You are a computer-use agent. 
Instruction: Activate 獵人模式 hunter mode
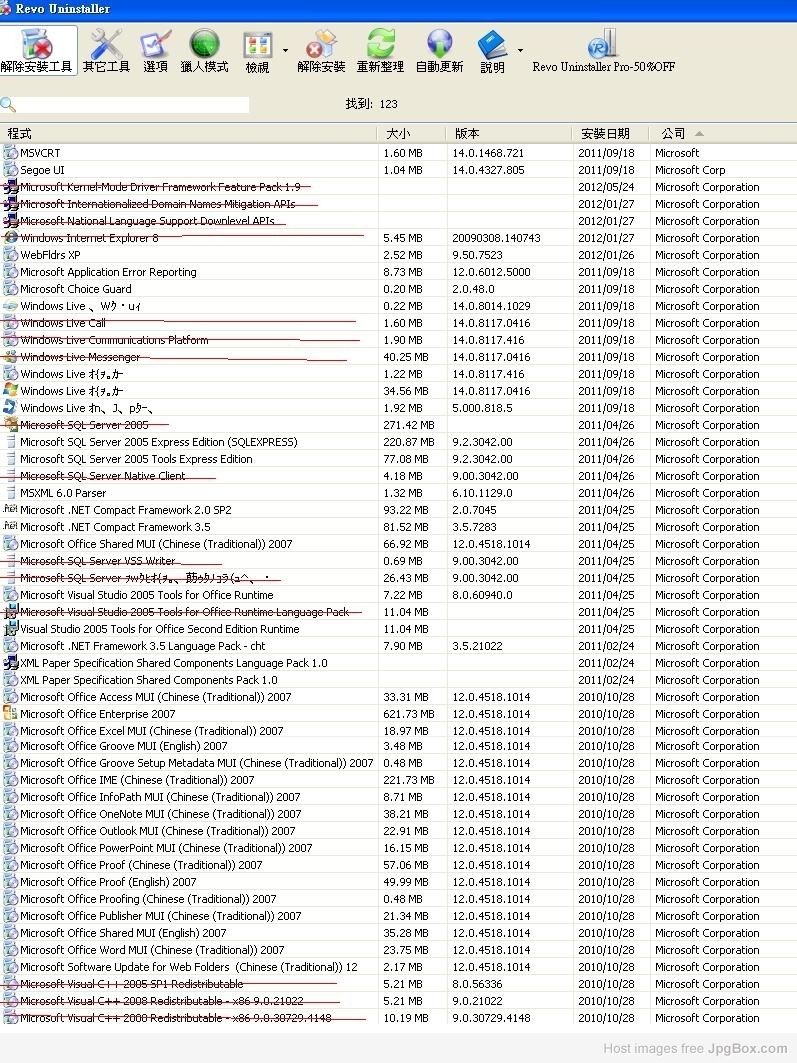(x=204, y=52)
